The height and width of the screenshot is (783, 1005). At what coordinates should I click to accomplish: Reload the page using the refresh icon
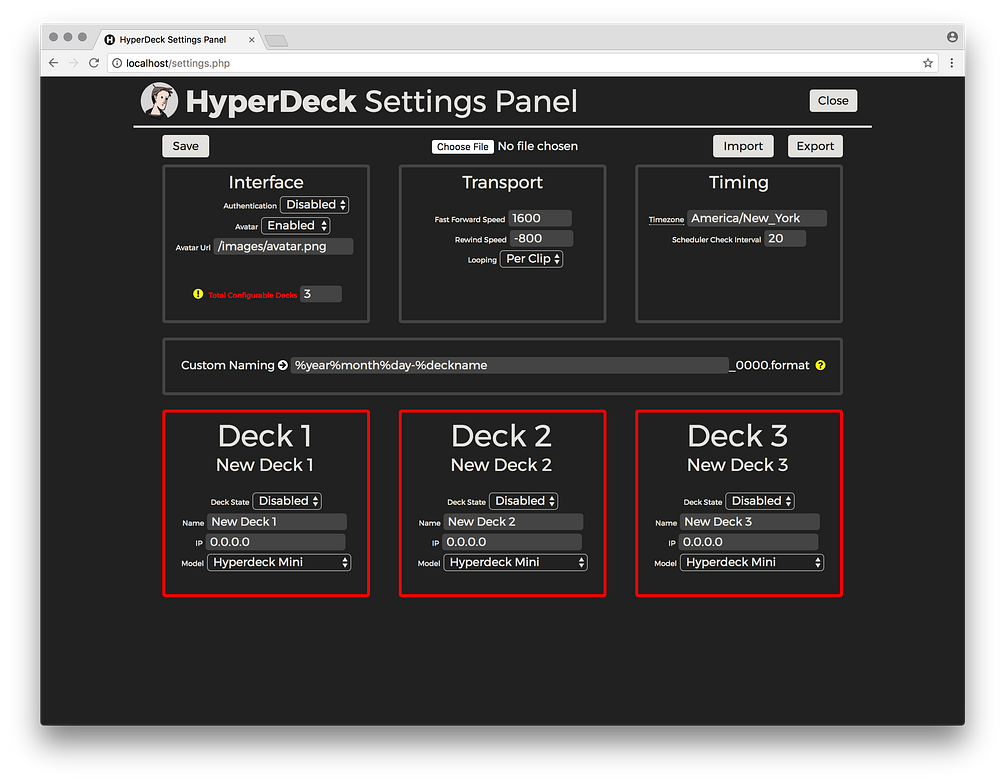pos(93,62)
